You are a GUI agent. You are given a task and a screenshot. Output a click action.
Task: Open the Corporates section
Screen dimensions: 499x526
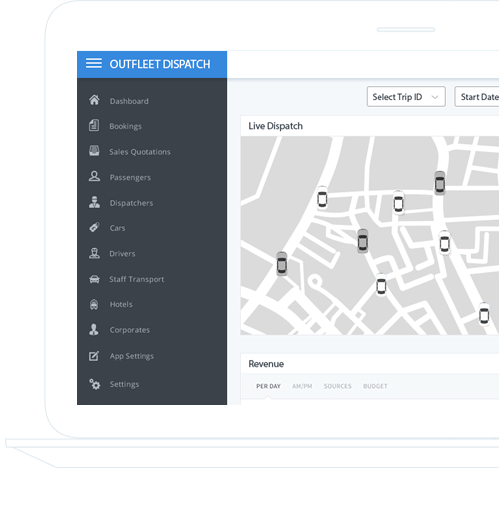click(x=129, y=330)
